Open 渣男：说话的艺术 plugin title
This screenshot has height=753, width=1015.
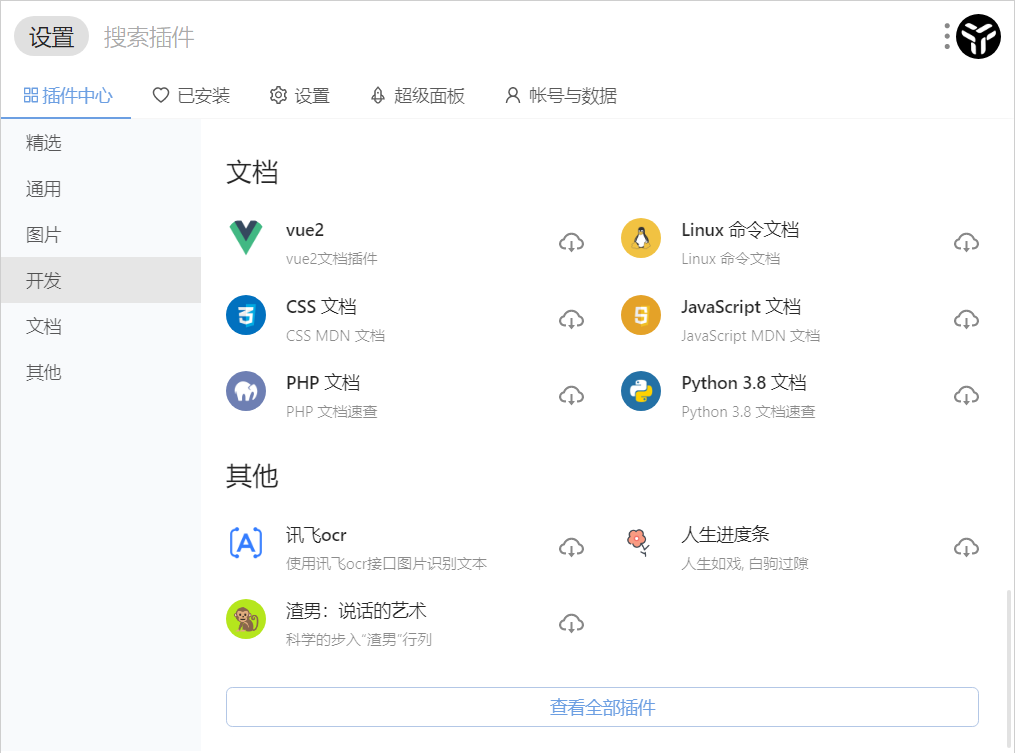[356, 611]
